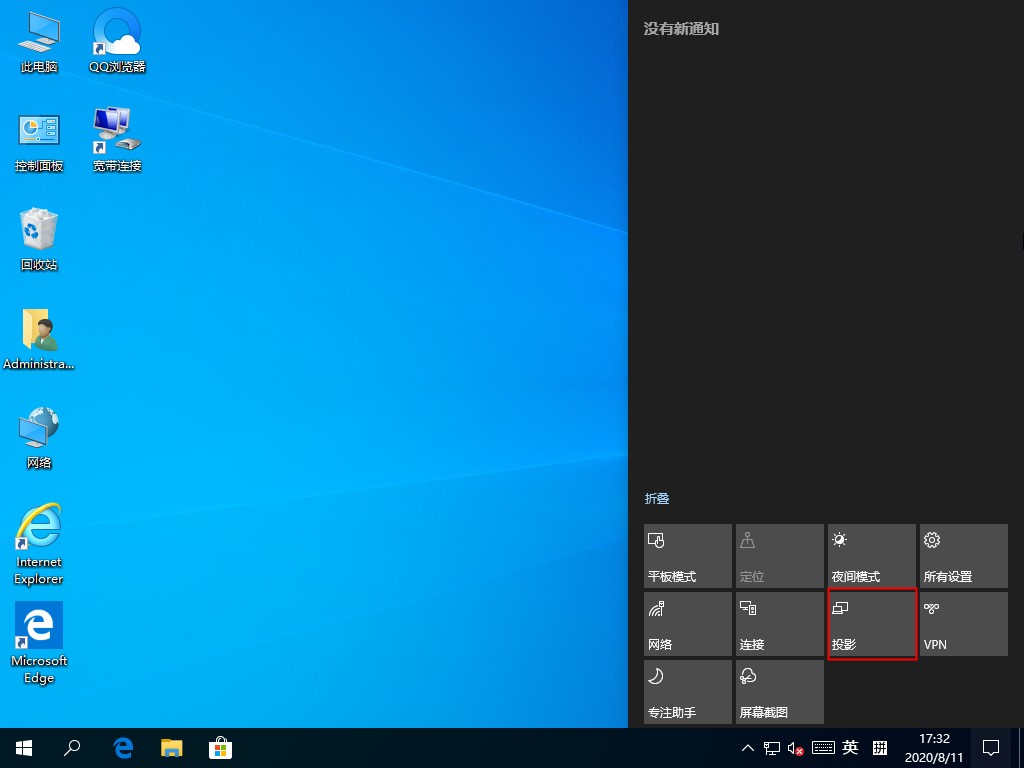The image size is (1024, 768).
Task: Open 控制面板 from the desktop
Action: (x=38, y=138)
